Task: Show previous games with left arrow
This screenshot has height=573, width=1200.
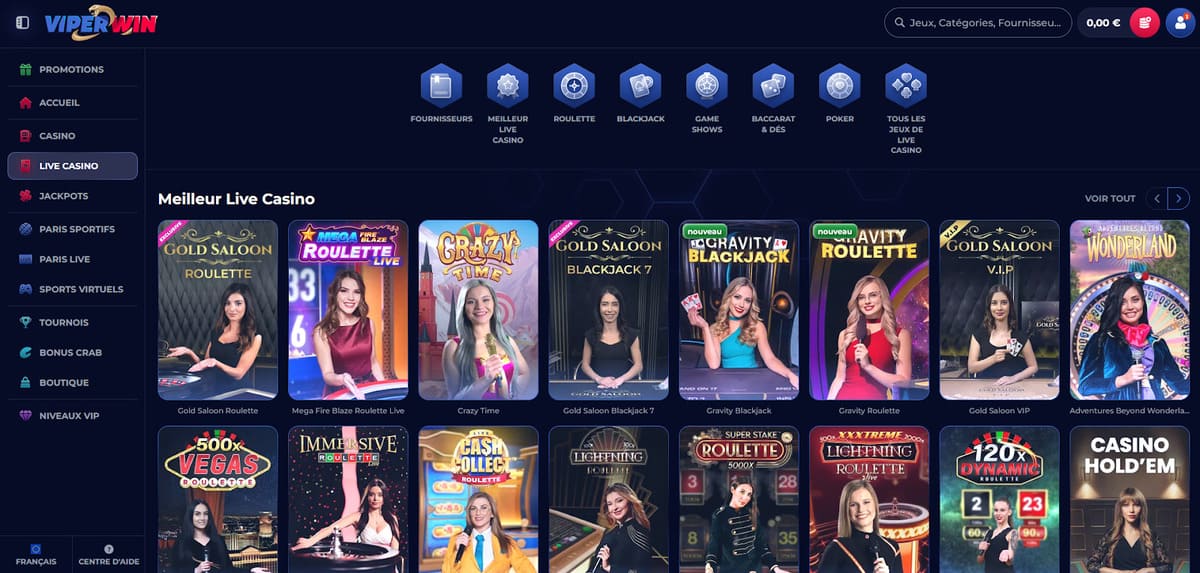Action: 1157,198
